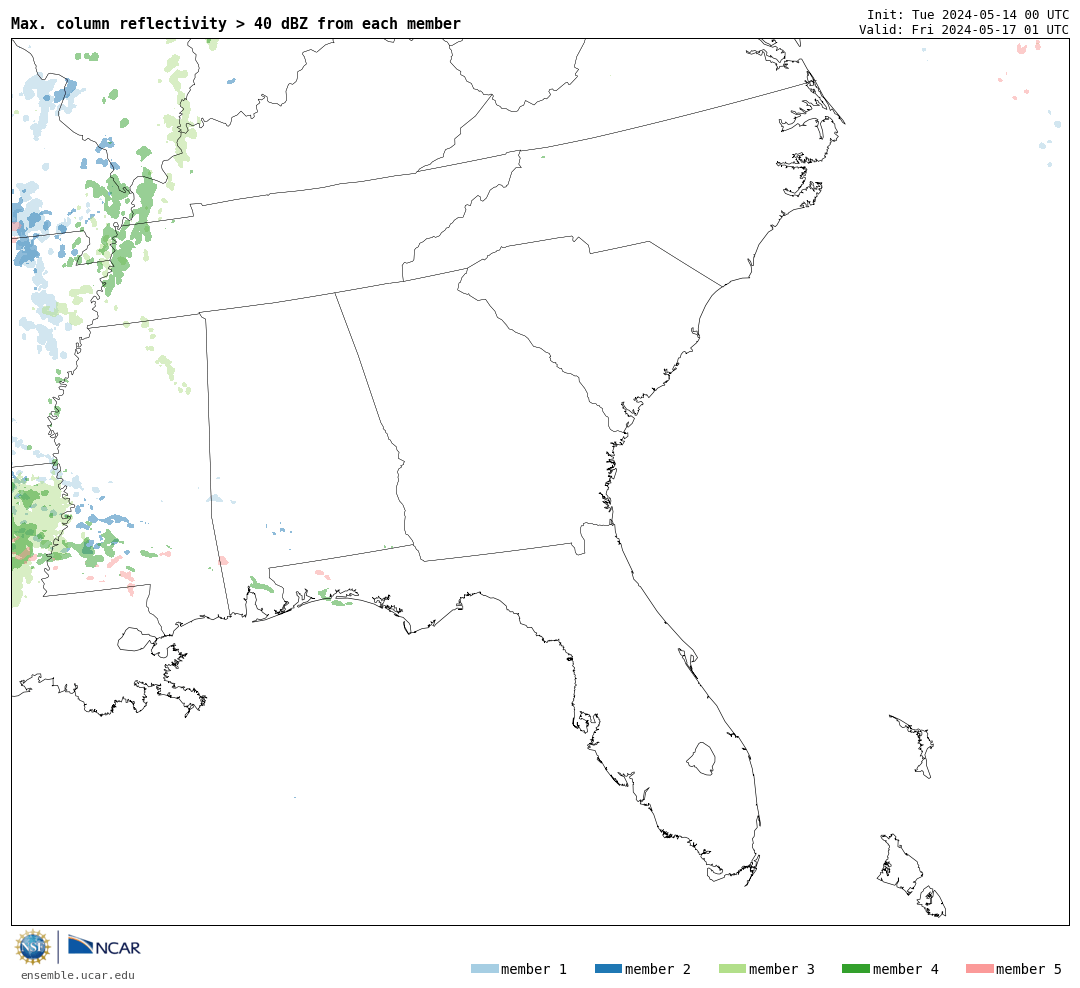The height and width of the screenshot is (988, 1080).
Task: Click the member 1 light blue swatch
Action: (485, 969)
